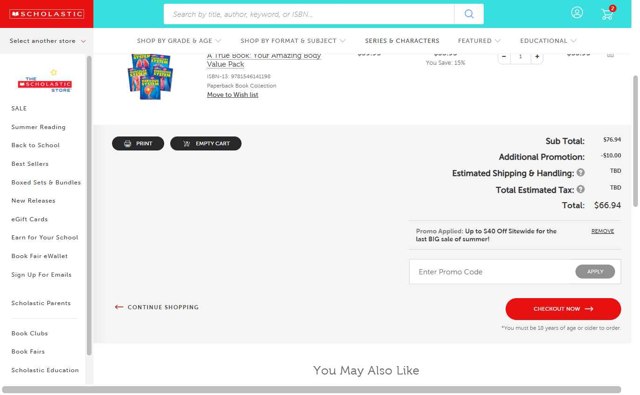Click the $76.94 sub total value
640x395 pixels.
[612, 140]
